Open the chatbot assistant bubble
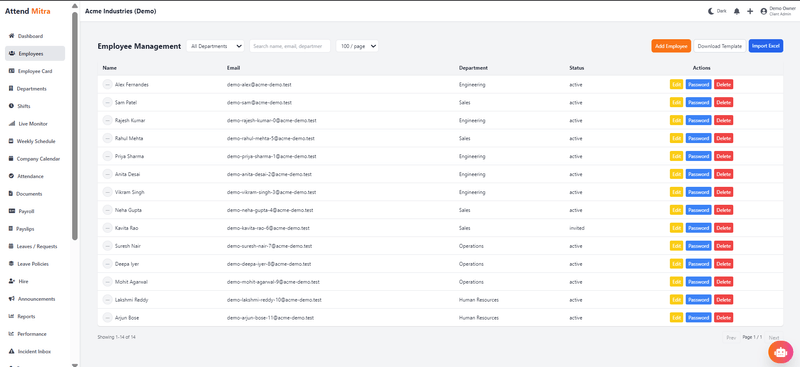Screen dimensions: 800x367 pos(780,351)
